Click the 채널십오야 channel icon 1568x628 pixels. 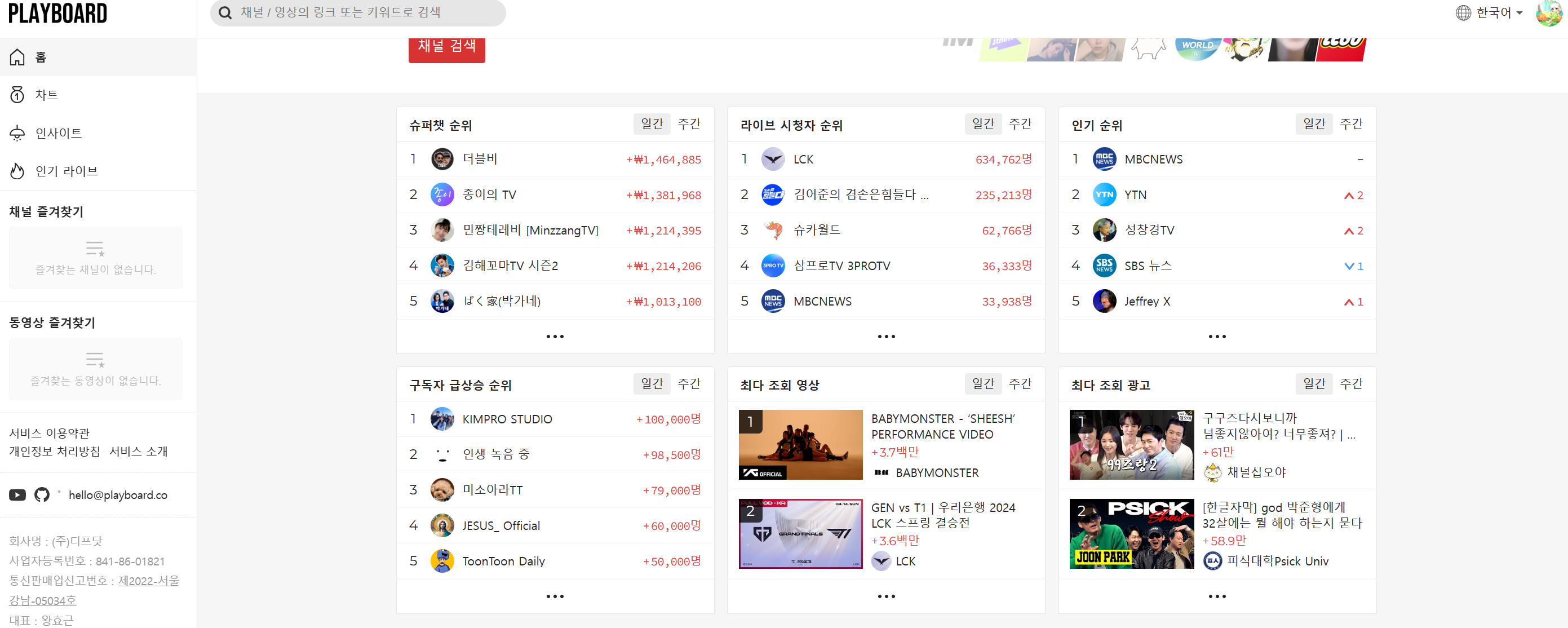point(1212,472)
